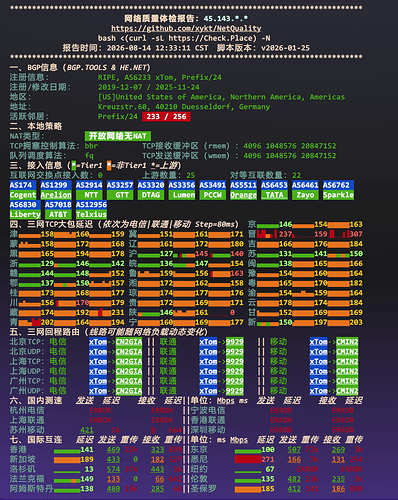Viewport: 398px width, 500px height.
Task: Select queue scheduler value fq
Action: (89, 156)
